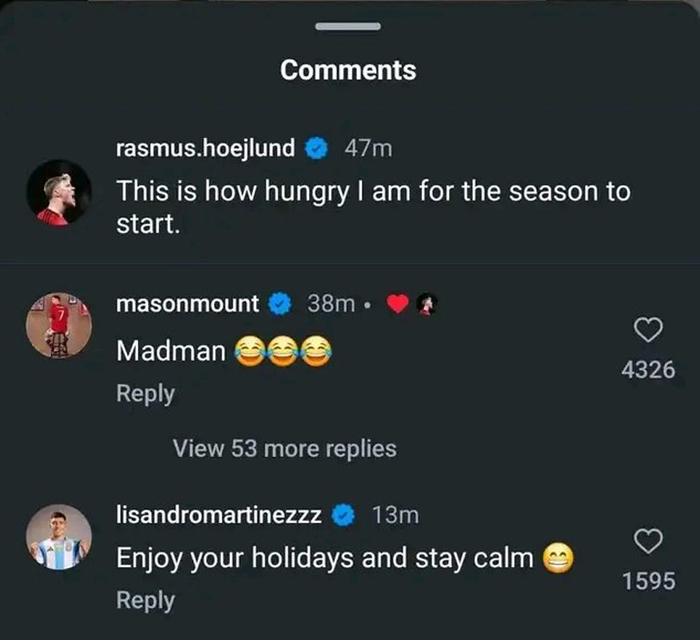View the 1595 likes count
This screenshot has height=640, width=700.
pyautogui.click(x=648, y=581)
